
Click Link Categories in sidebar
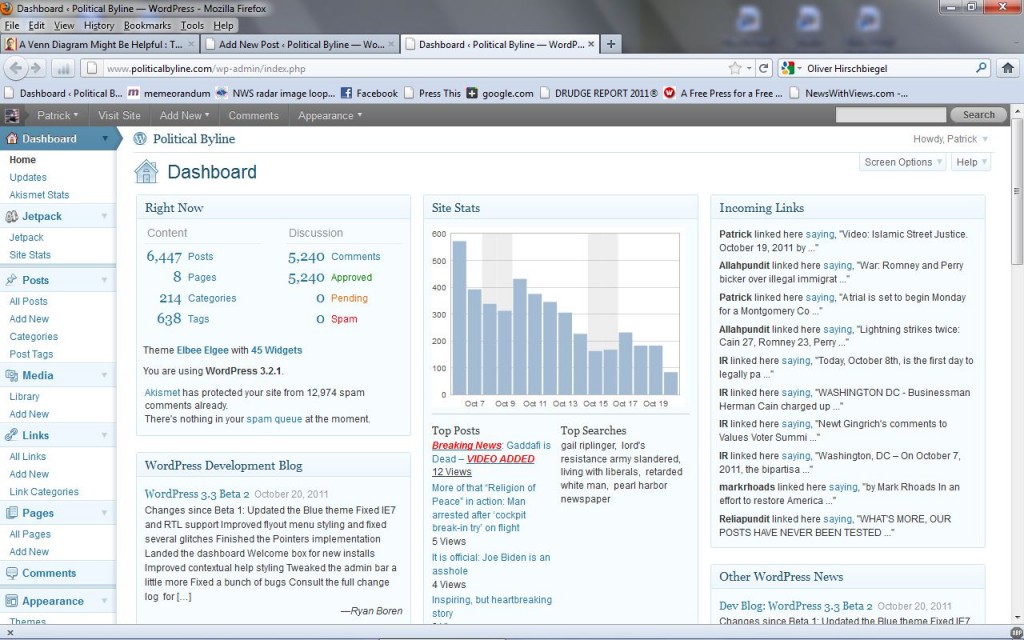[x=44, y=492]
